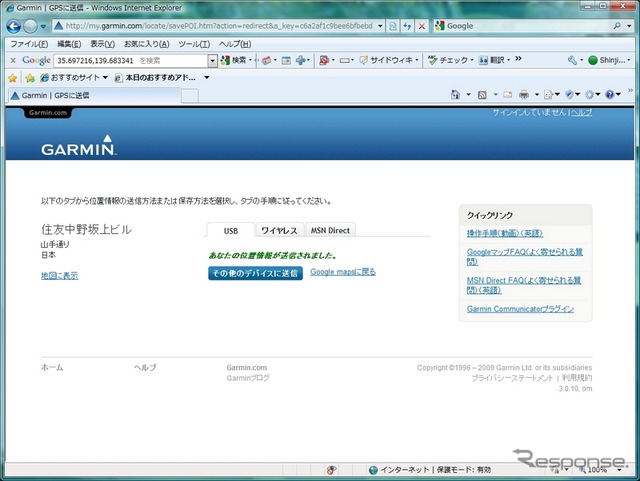
Task: Click the Shinji account button
Action: point(610,60)
